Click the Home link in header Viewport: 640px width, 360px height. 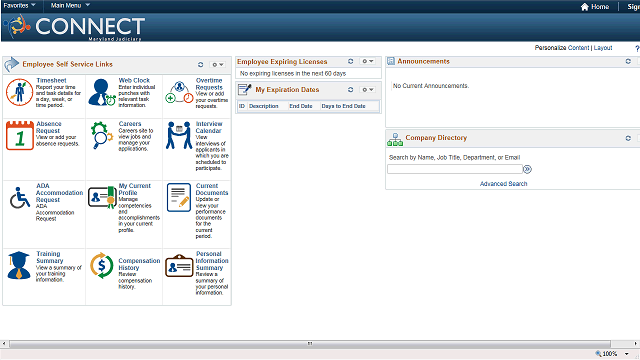coord(600,7)
